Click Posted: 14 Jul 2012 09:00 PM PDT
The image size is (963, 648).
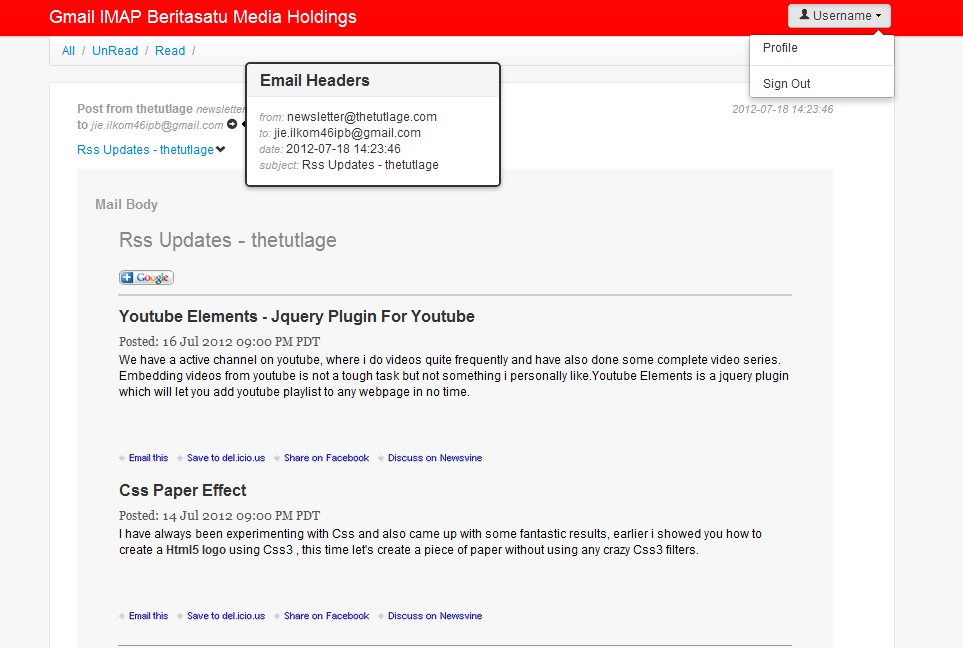point(219,515)
